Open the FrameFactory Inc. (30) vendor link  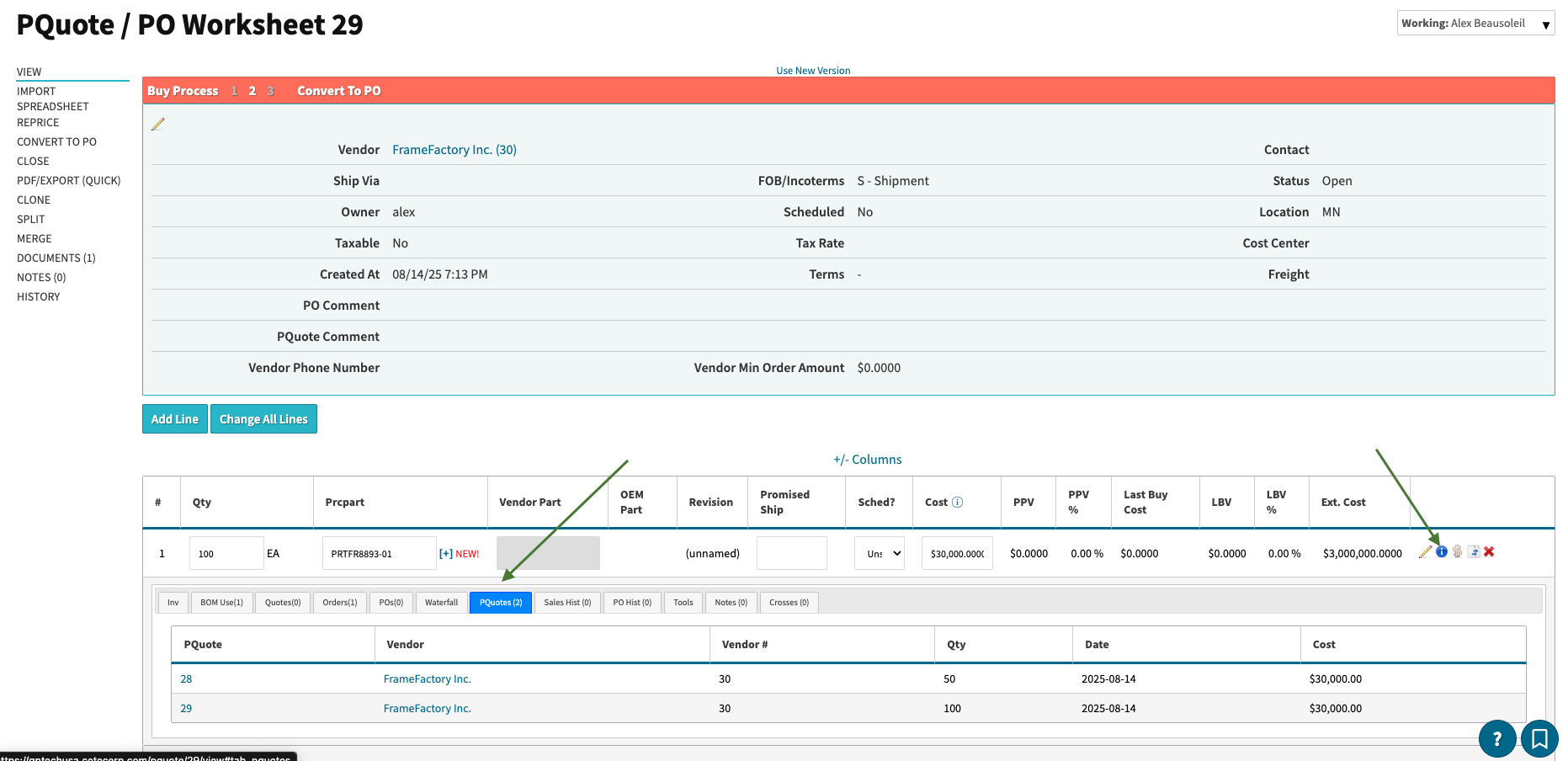(454, 150)
